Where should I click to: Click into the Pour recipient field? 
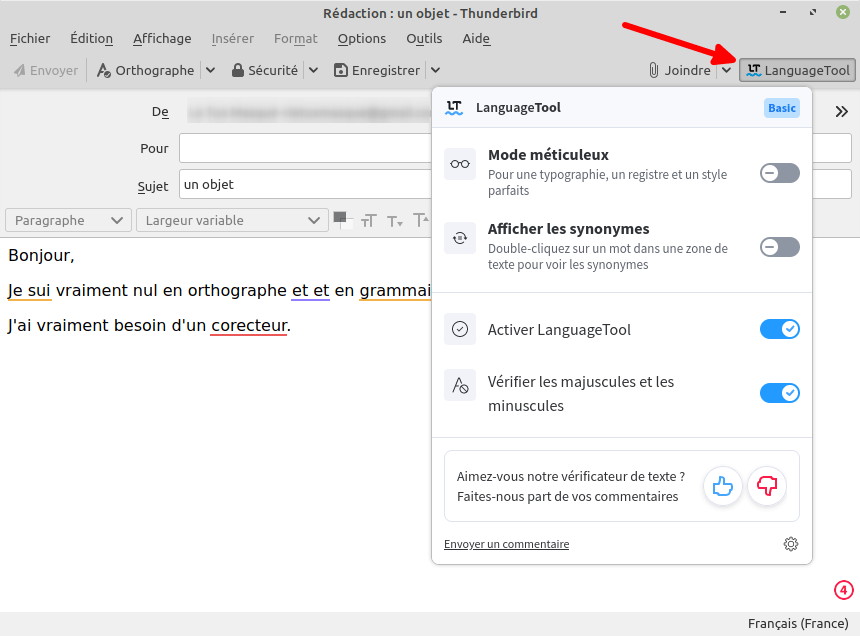point(514,148)
